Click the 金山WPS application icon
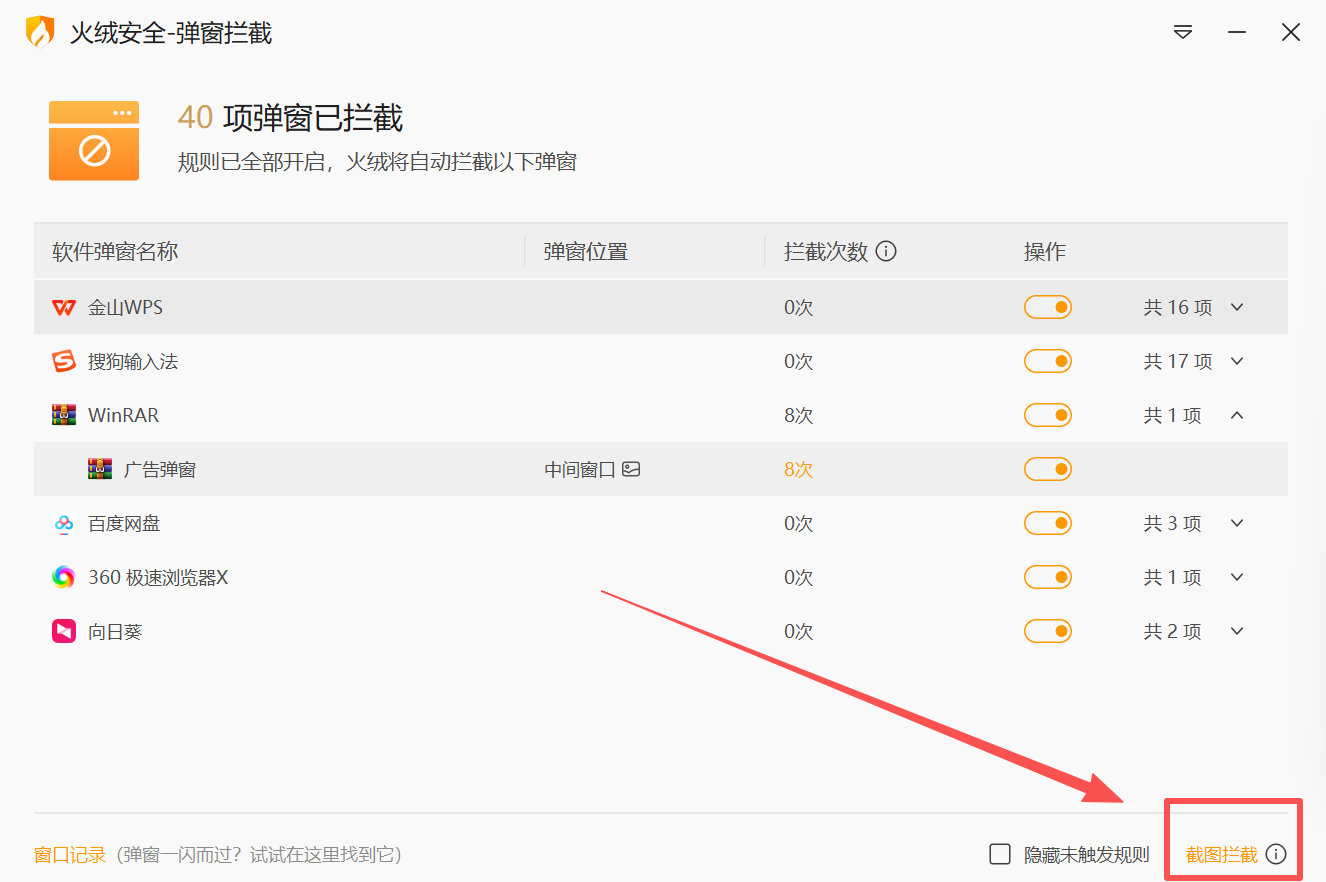The width and height of the screenshot is (1326, 882). 63,307
